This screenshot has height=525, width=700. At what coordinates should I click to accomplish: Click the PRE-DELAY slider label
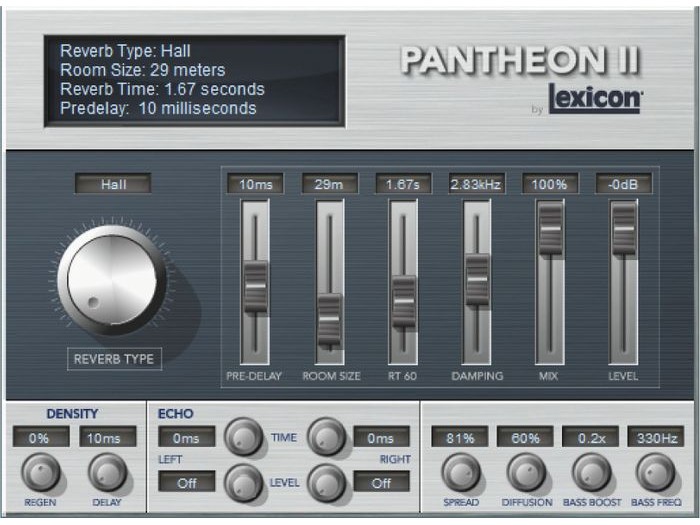[254, 376]
